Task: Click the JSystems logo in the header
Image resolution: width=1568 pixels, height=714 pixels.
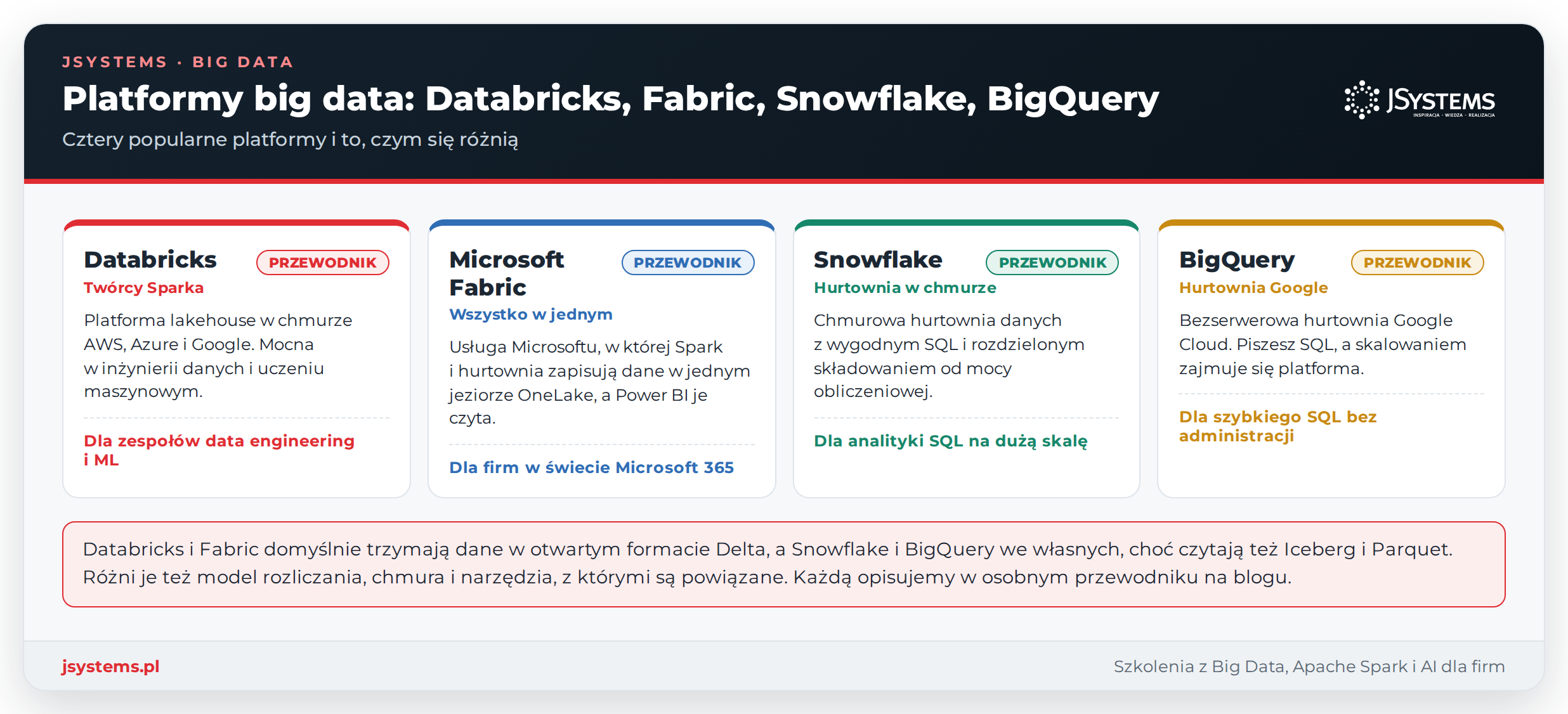Action: pos(1420,100)
